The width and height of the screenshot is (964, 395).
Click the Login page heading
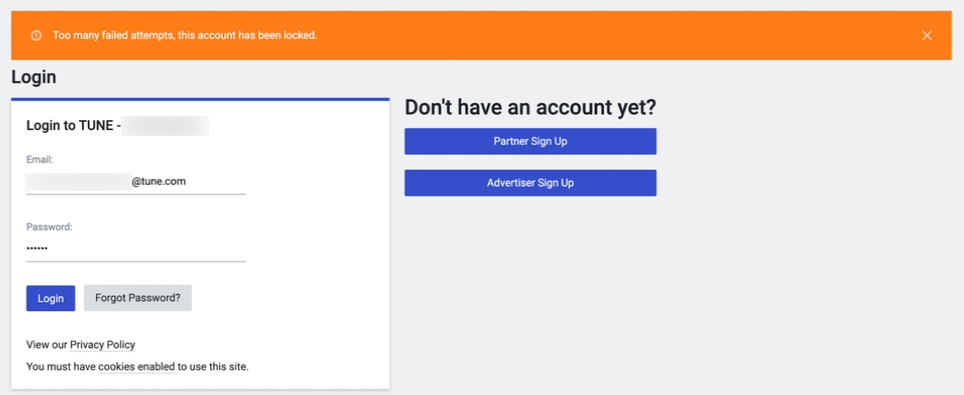tap(34, 78)
